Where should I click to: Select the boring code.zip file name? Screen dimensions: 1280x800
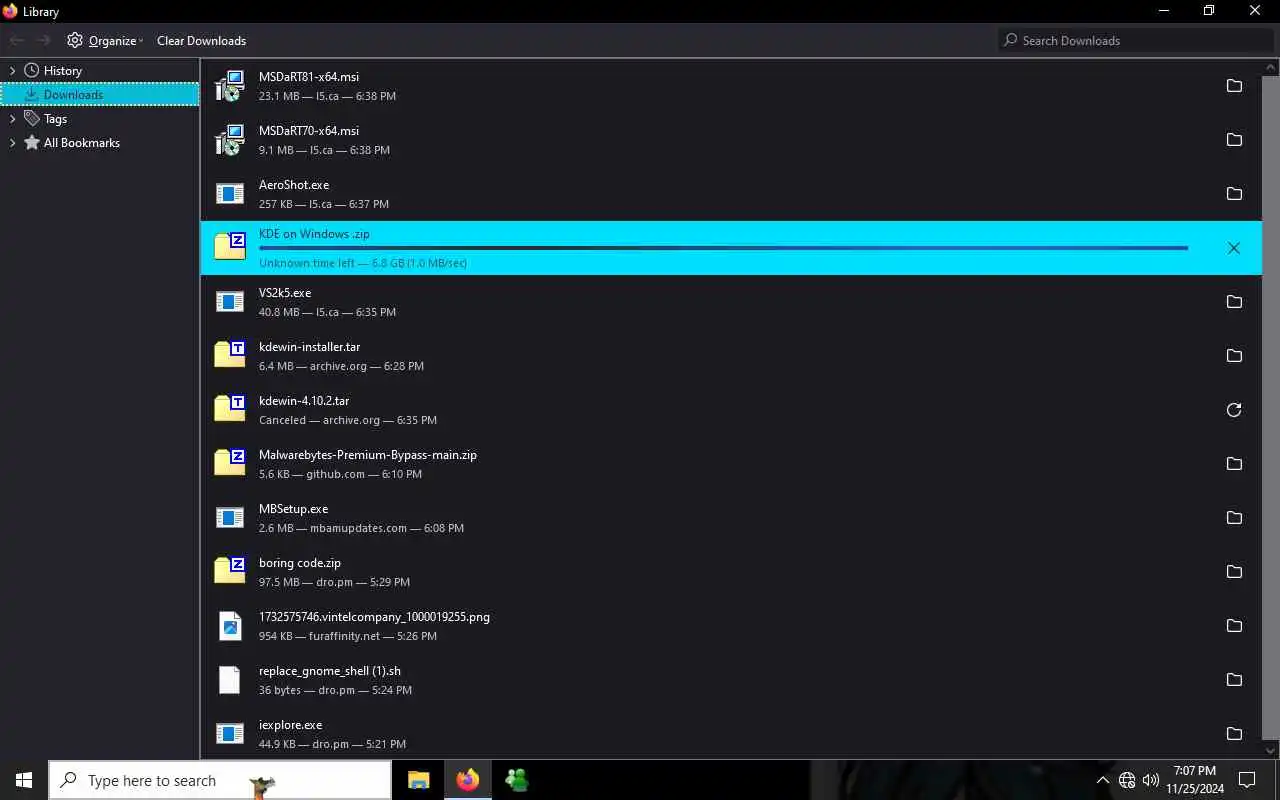click(300, 563)
